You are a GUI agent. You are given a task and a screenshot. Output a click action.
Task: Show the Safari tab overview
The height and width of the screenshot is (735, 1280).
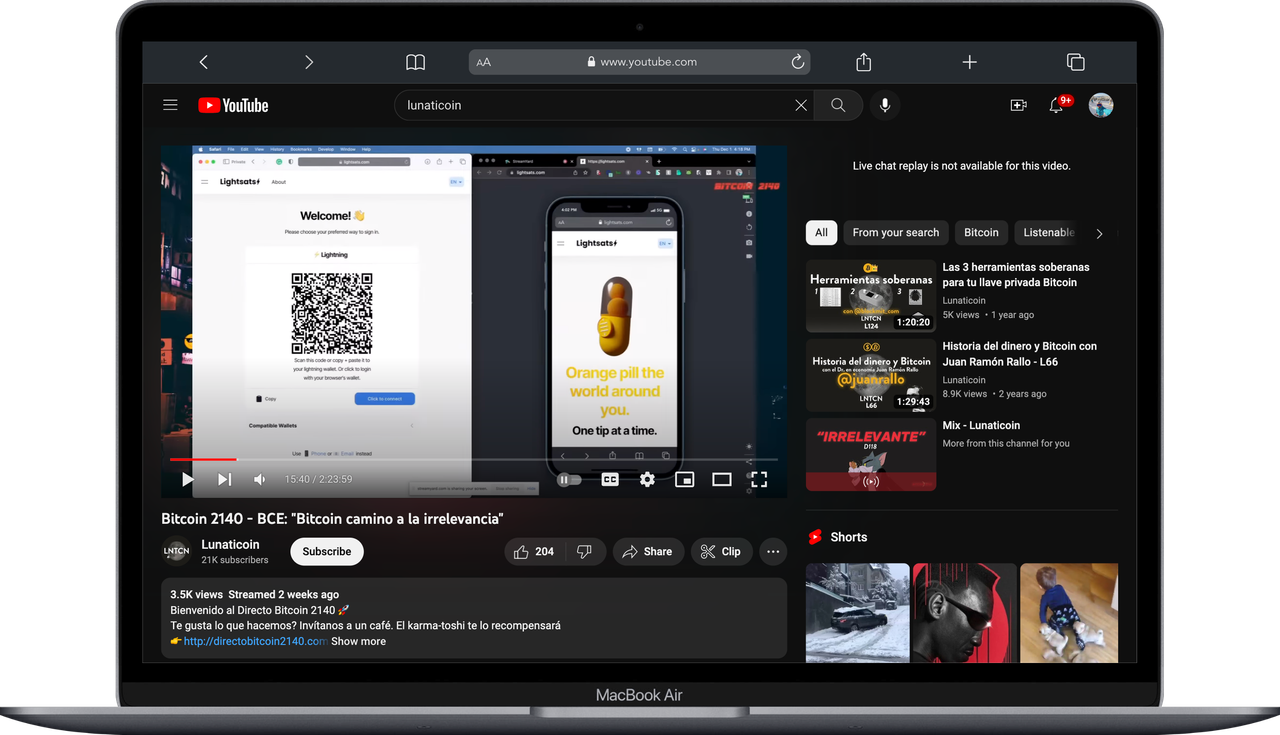click(x=1076, y=62)
